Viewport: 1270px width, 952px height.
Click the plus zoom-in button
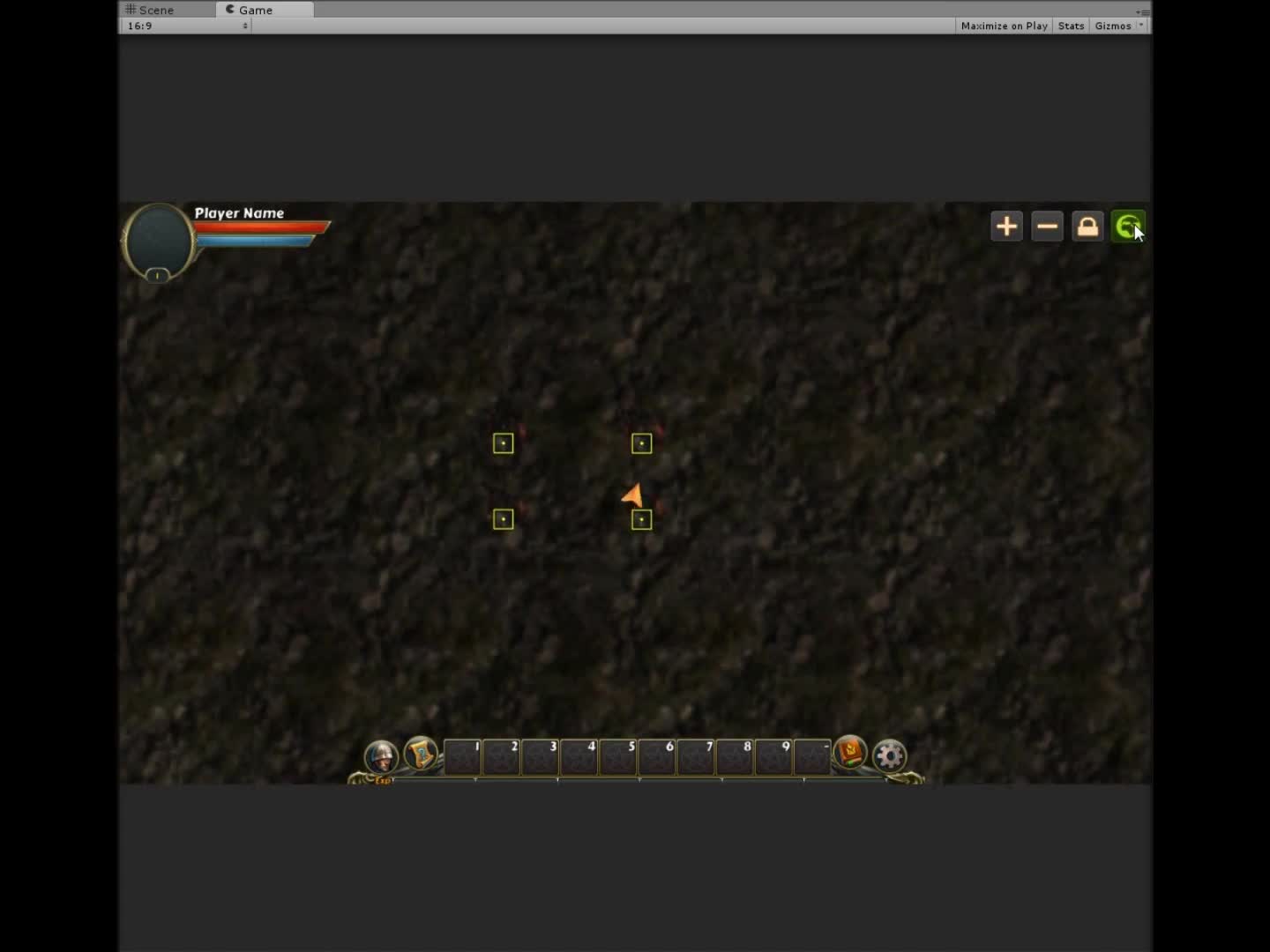(x=1006, y=227)
